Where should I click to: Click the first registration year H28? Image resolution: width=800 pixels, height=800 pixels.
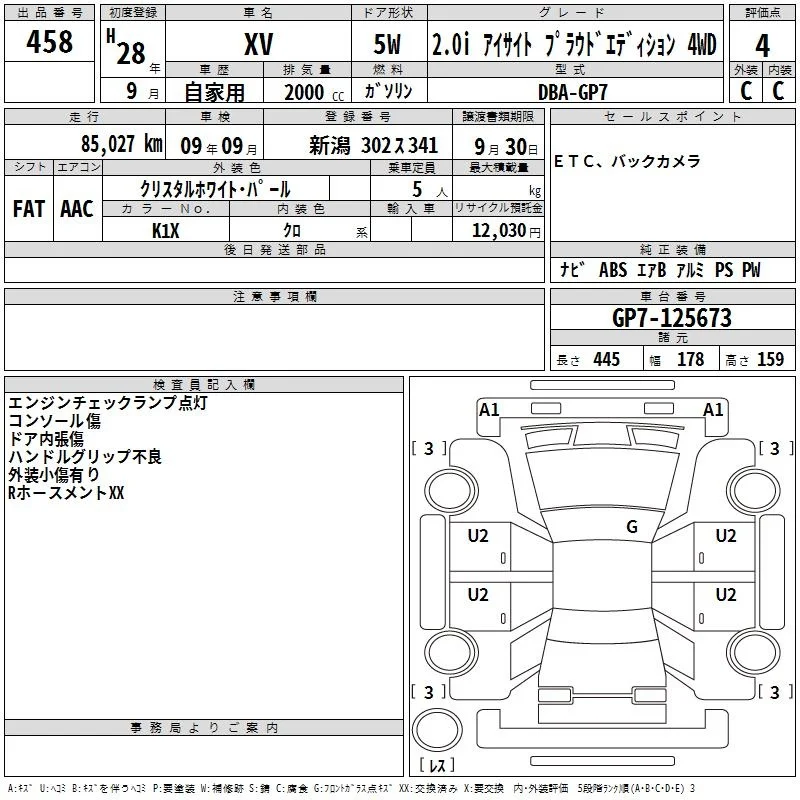[x=126, y=47]
